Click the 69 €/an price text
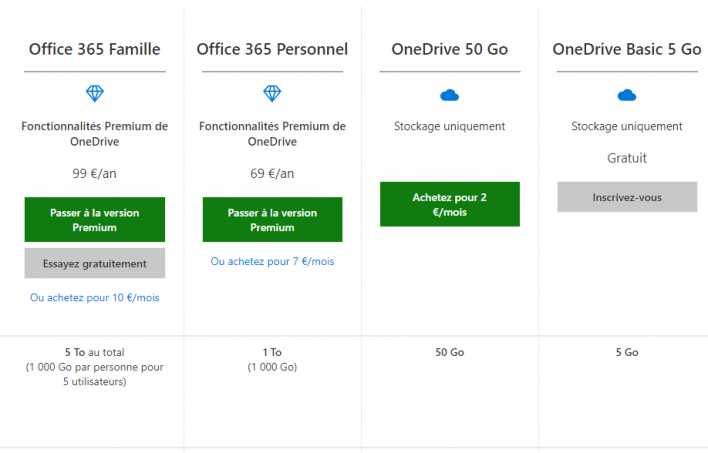Image resolution: width=708 pixels, height=453 pixels. 272,173
